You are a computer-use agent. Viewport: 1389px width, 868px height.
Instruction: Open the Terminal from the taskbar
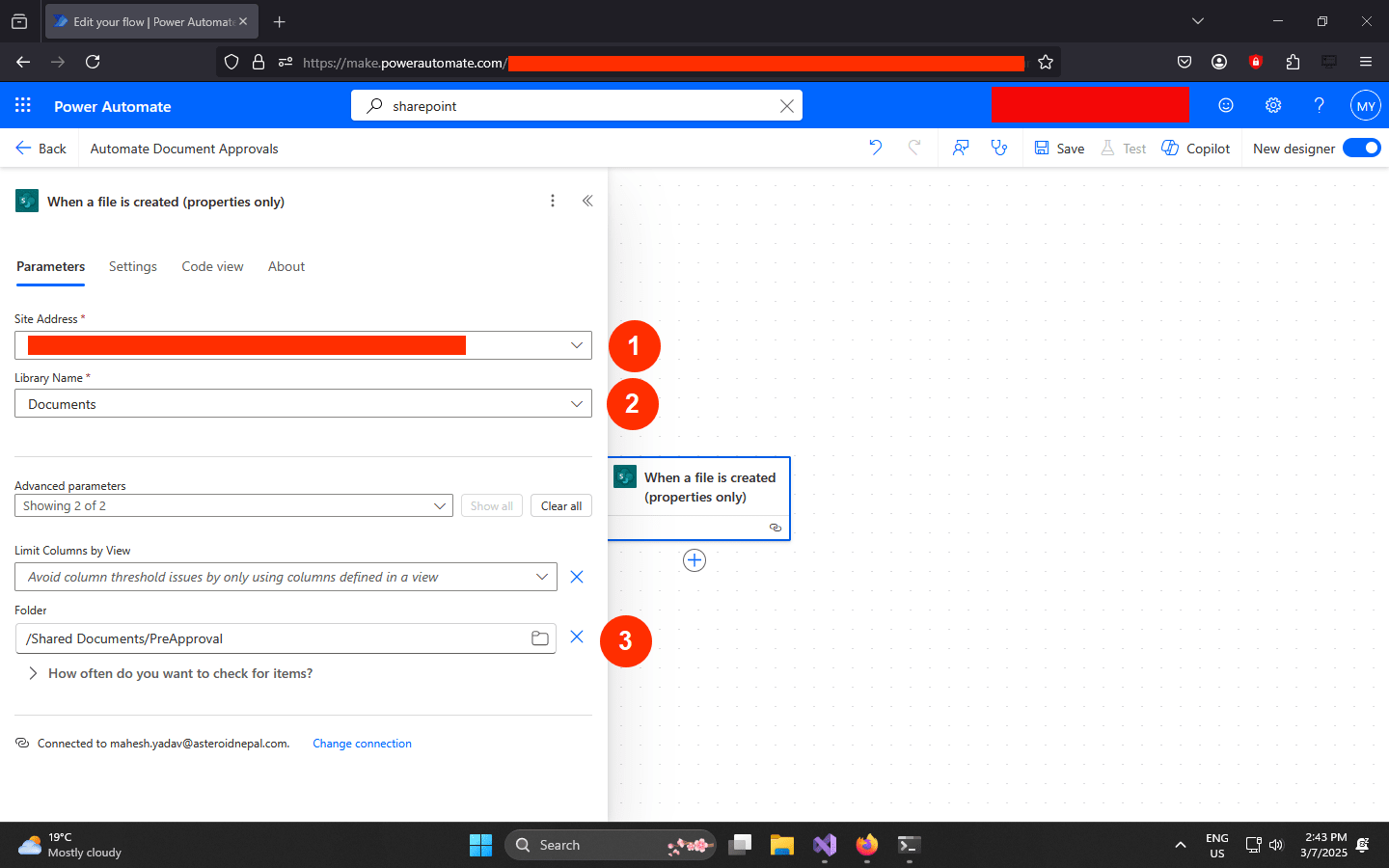click(x=909, y=845)
